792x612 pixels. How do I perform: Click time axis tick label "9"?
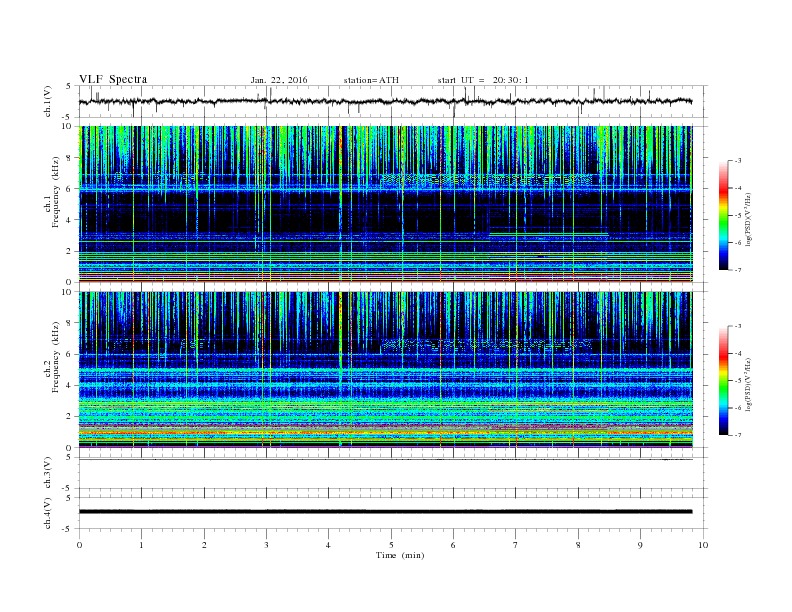(x=640, y=545)
